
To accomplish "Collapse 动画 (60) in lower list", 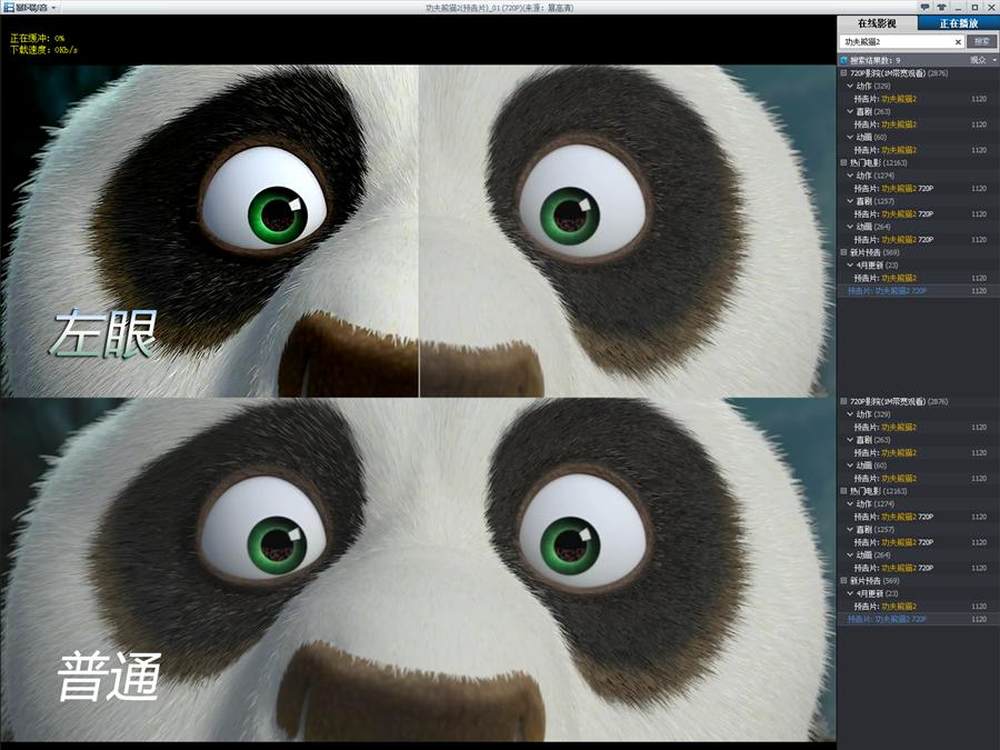I will click(850, 466).
